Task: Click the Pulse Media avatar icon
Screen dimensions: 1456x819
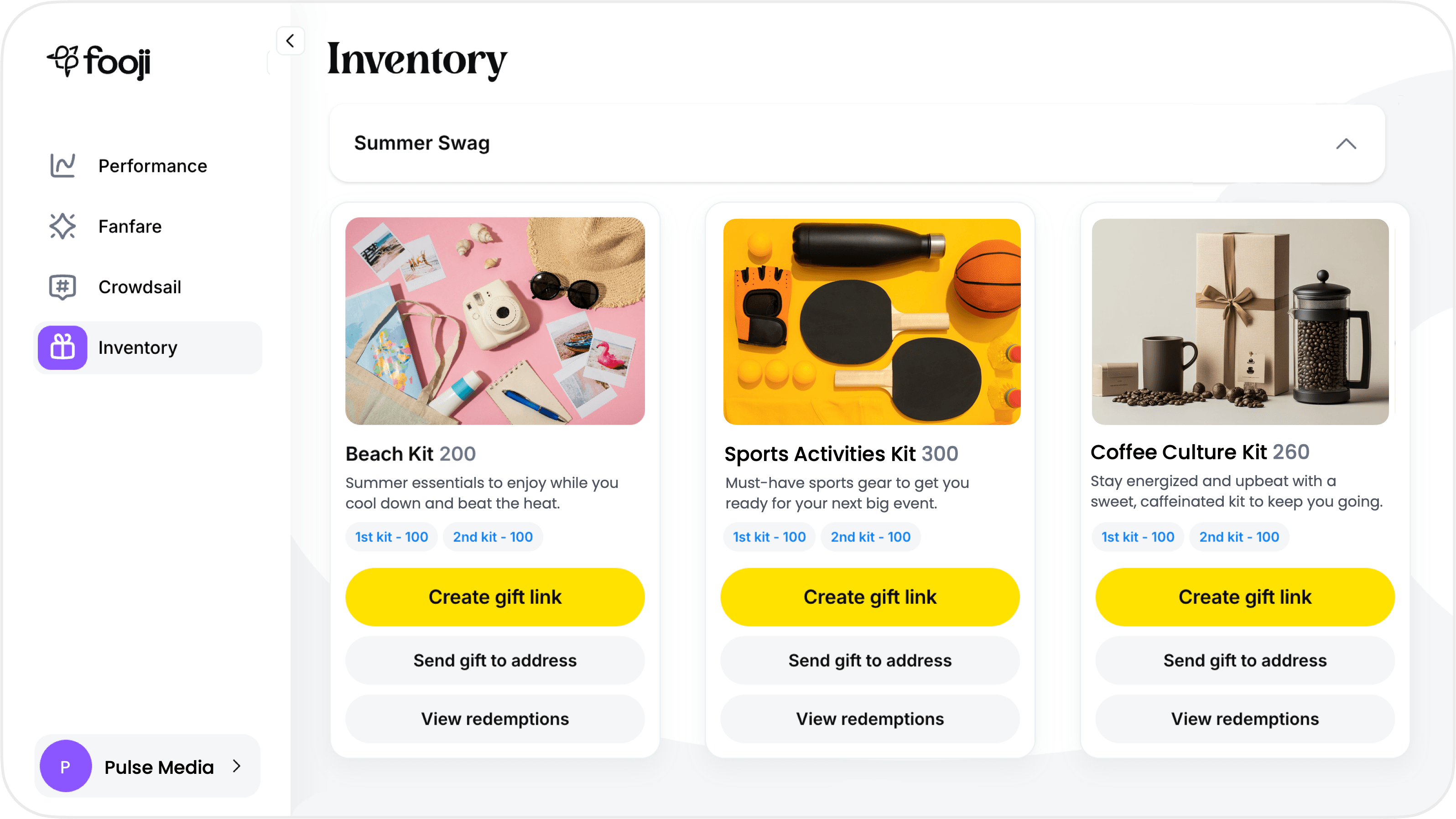Action: pos(66,766)
